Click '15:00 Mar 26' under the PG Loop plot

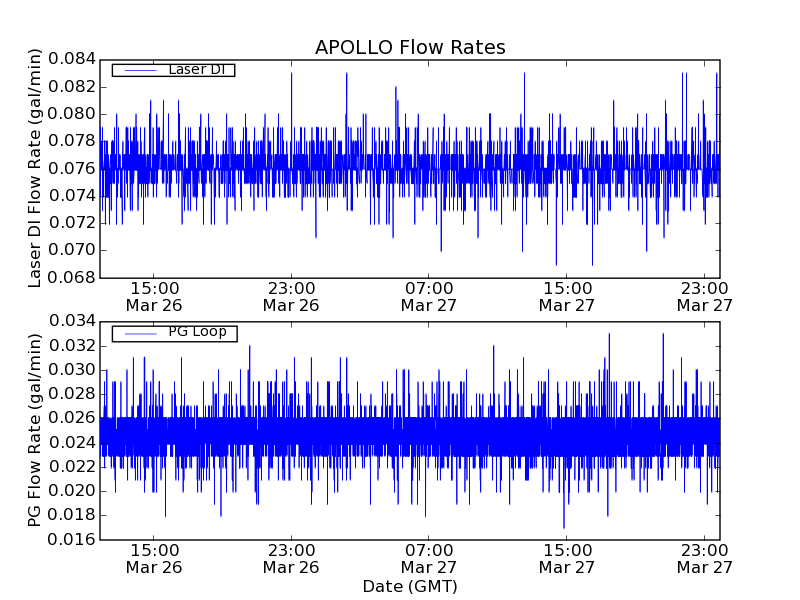point(154,559)
